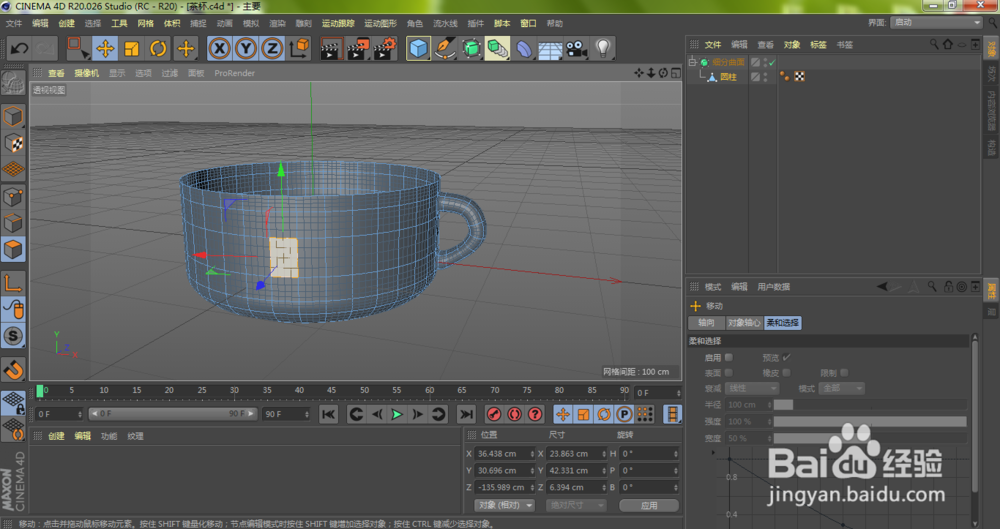Switch to the 轴向 tab
The width and height of the screenshot is (1000, 529).
706,323
